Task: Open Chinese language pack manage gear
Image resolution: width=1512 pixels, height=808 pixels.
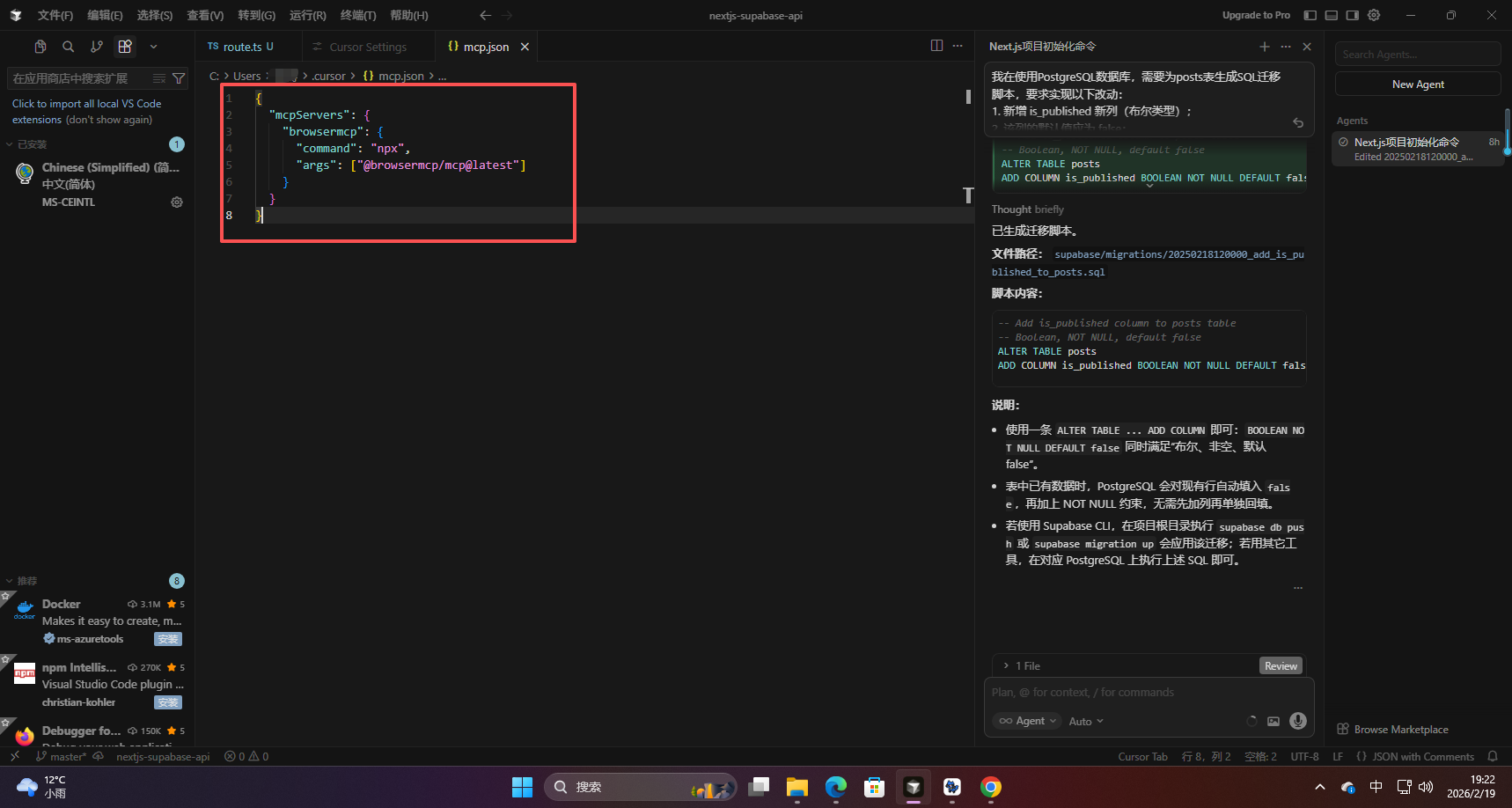Action: tap(177, 202)
